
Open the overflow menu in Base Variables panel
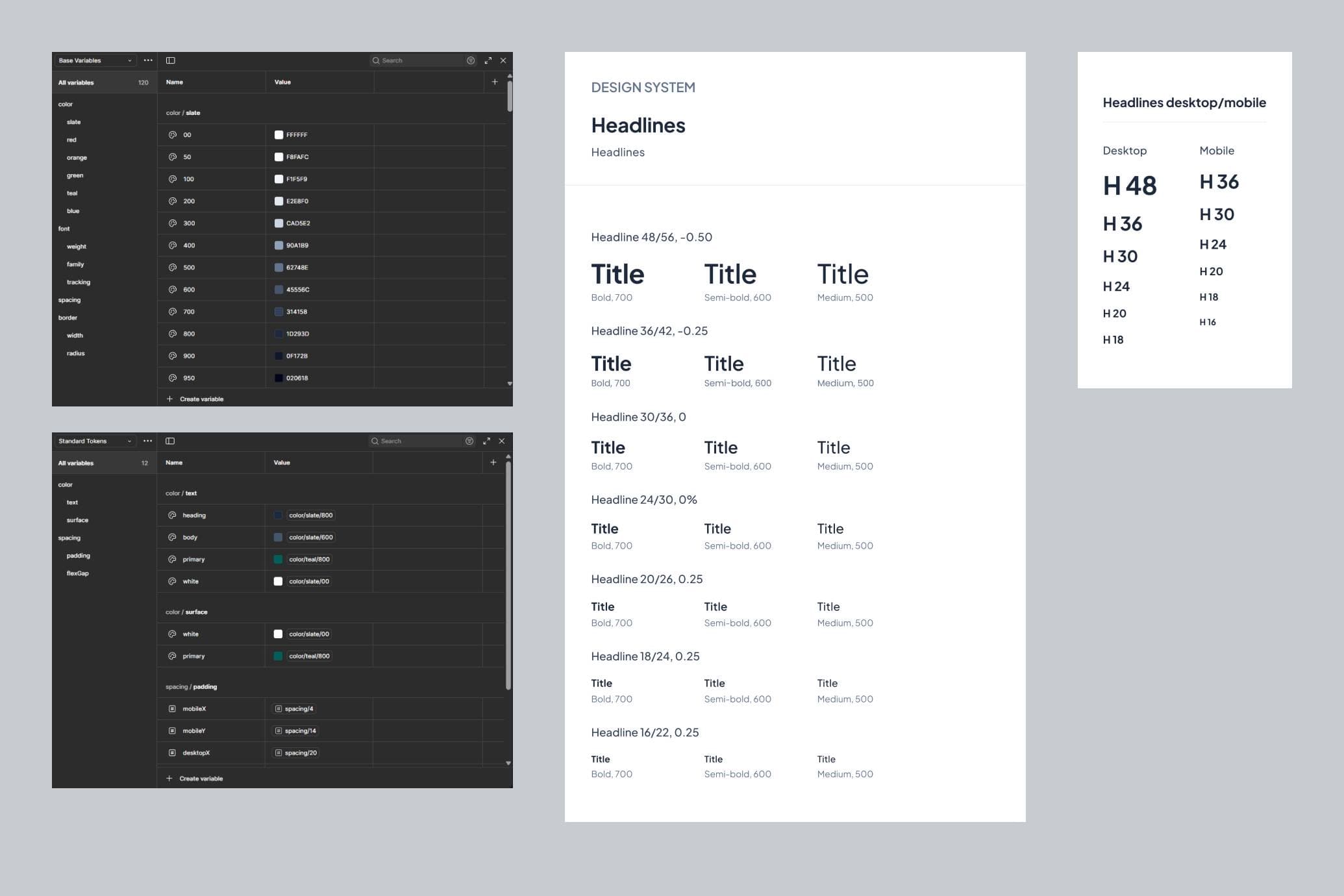(148, 60)
